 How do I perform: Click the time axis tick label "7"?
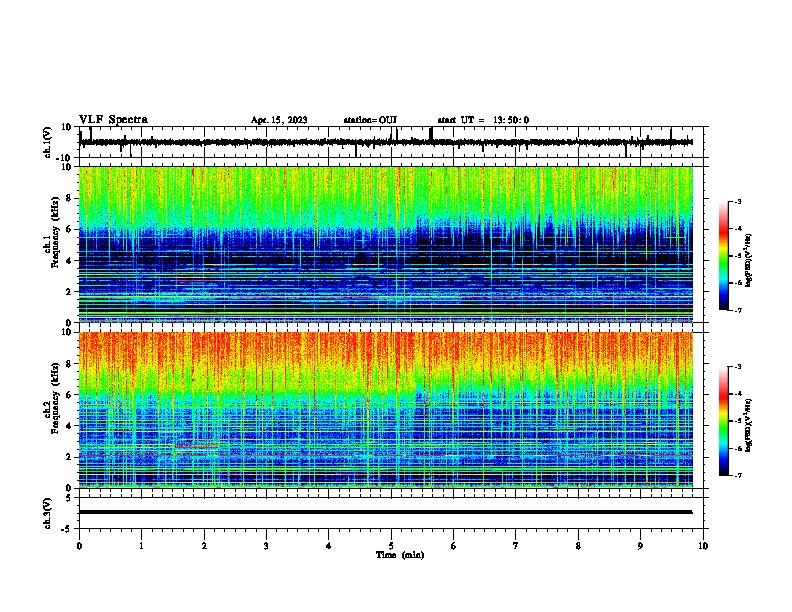pyautogui.click(x=516, y=546)
